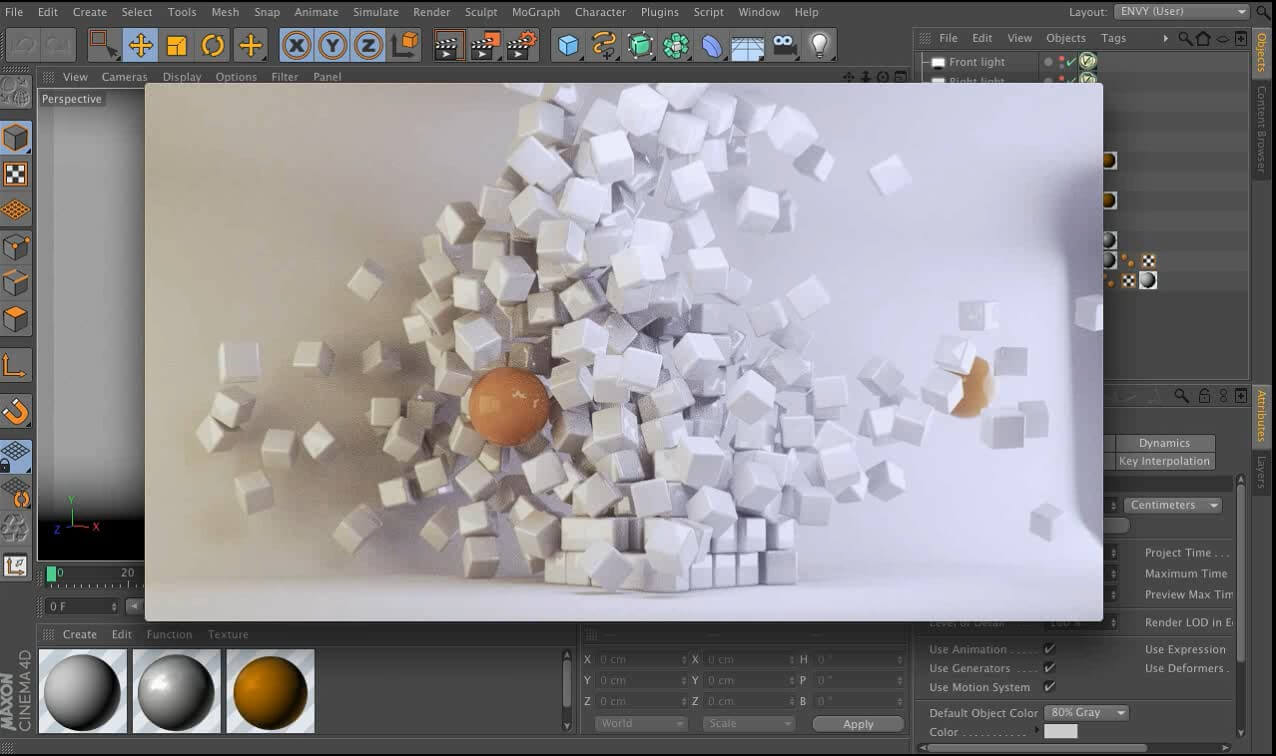1276x756 pixels.
Task: Click the Color swatch in attributes
Action: (1060, 732)
